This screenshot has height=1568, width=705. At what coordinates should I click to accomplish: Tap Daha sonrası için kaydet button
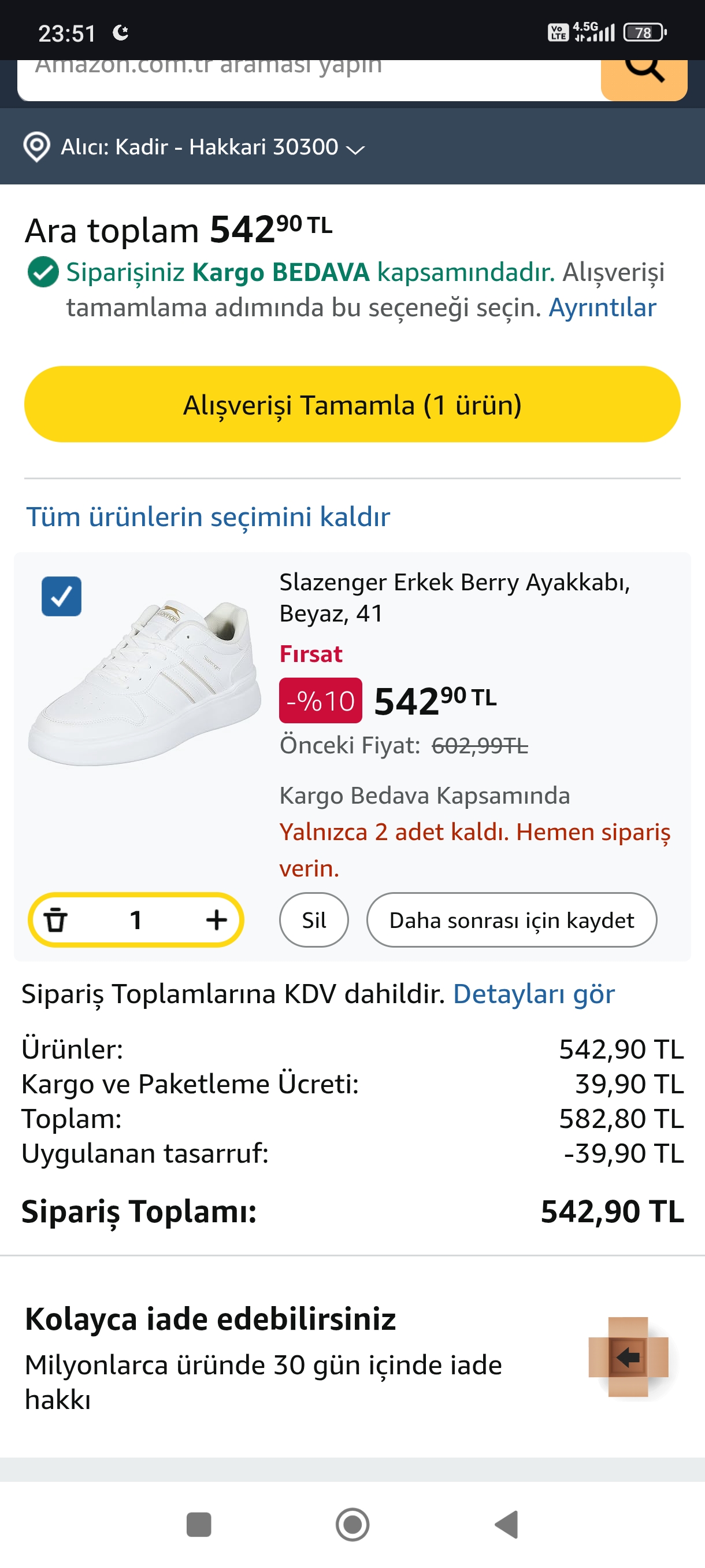(x=511, y=920)
